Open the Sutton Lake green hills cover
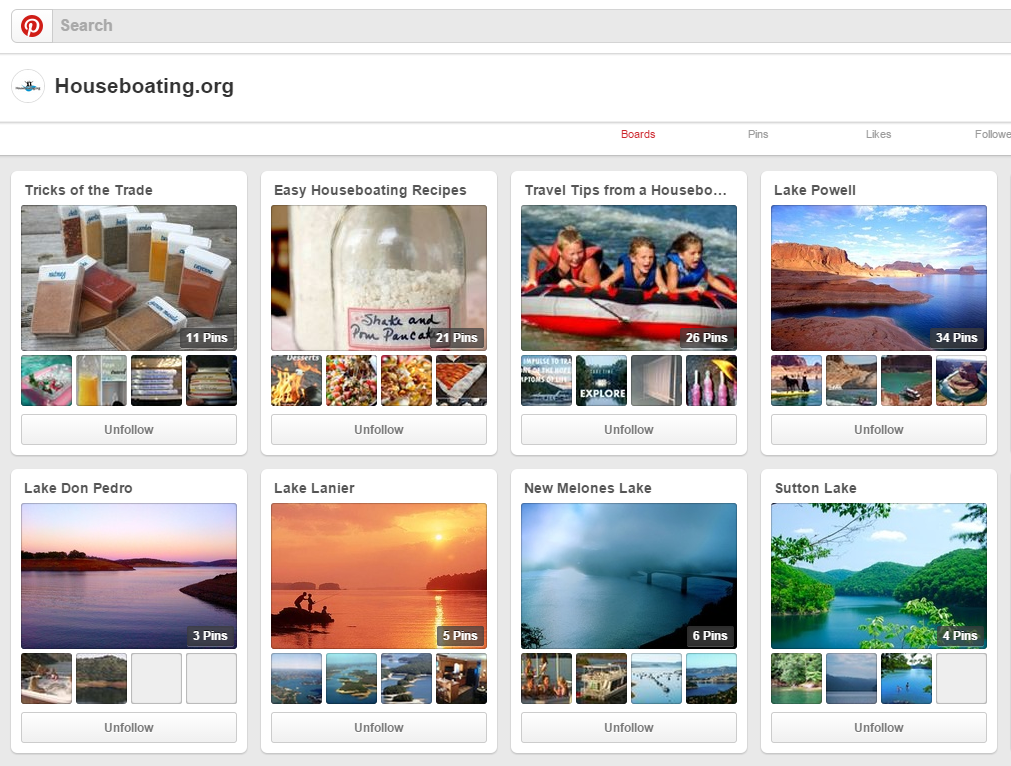The width and height of the screenshot is (1011, 766). pos(879,576)
